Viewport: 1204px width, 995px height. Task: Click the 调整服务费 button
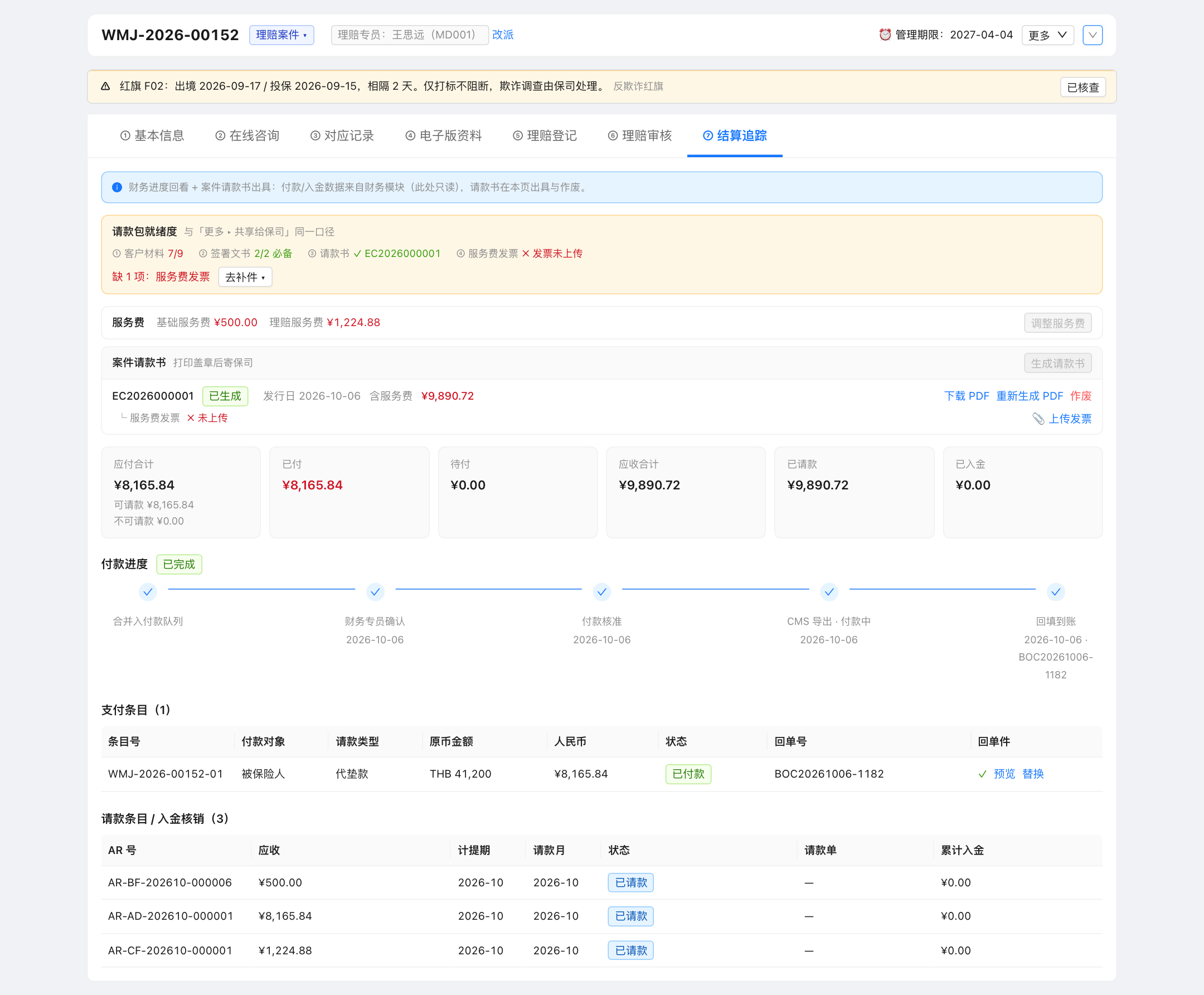coord(1057,323)
